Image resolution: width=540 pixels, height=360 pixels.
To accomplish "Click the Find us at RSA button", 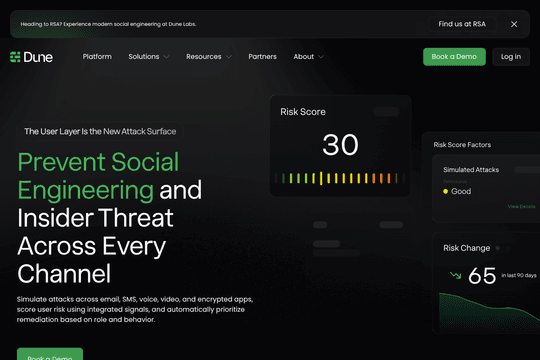I will pyautogui.click(x=462, y=24).
